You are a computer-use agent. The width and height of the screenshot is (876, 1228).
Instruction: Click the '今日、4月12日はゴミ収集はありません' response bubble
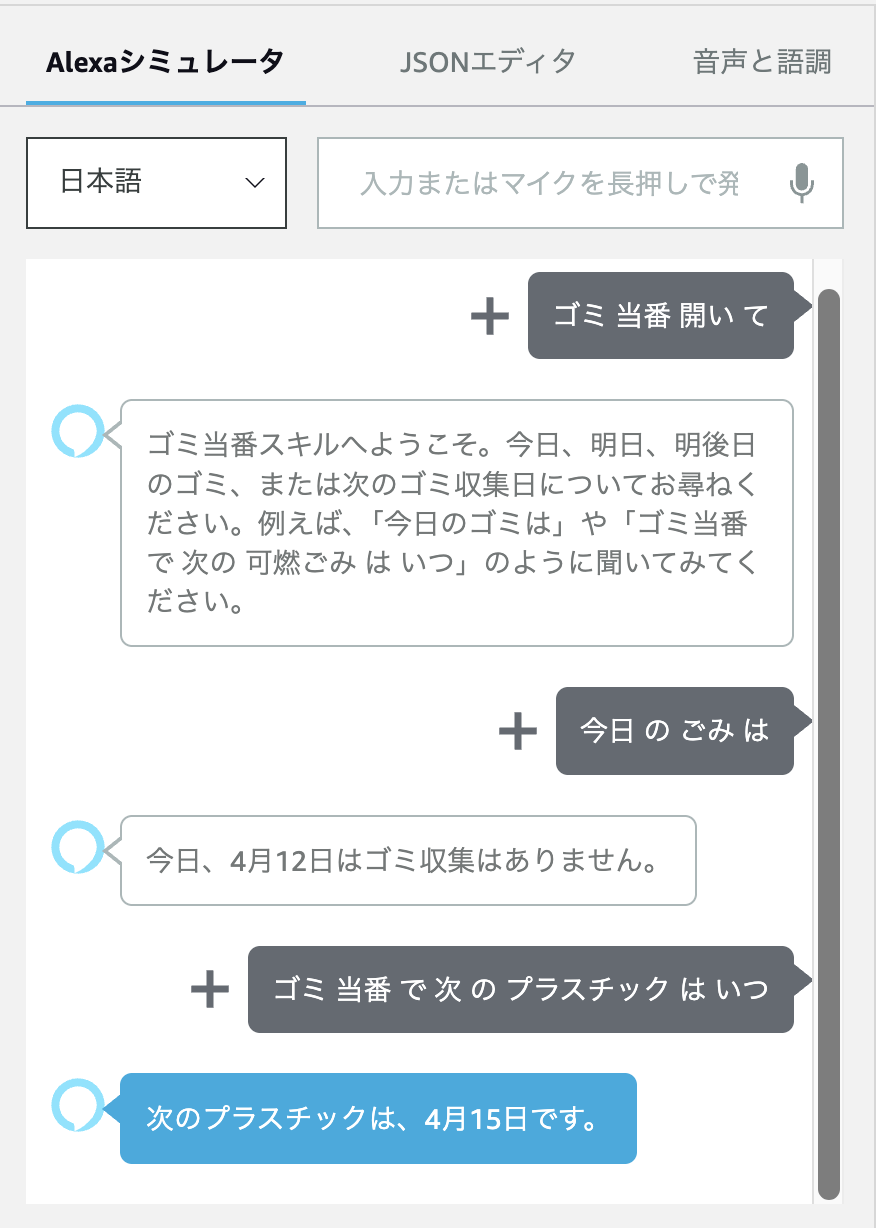pos(407,861)
